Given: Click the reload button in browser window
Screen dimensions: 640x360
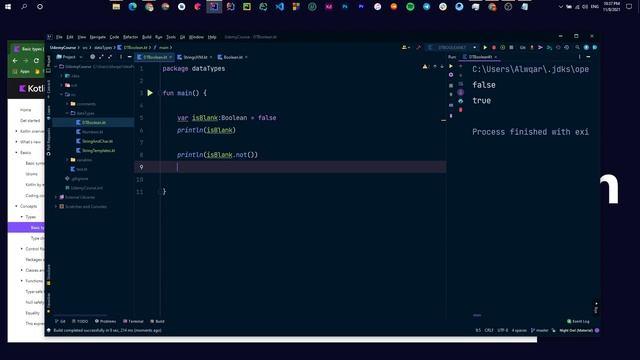Looking at the screenshot, I should click(36, 60).
